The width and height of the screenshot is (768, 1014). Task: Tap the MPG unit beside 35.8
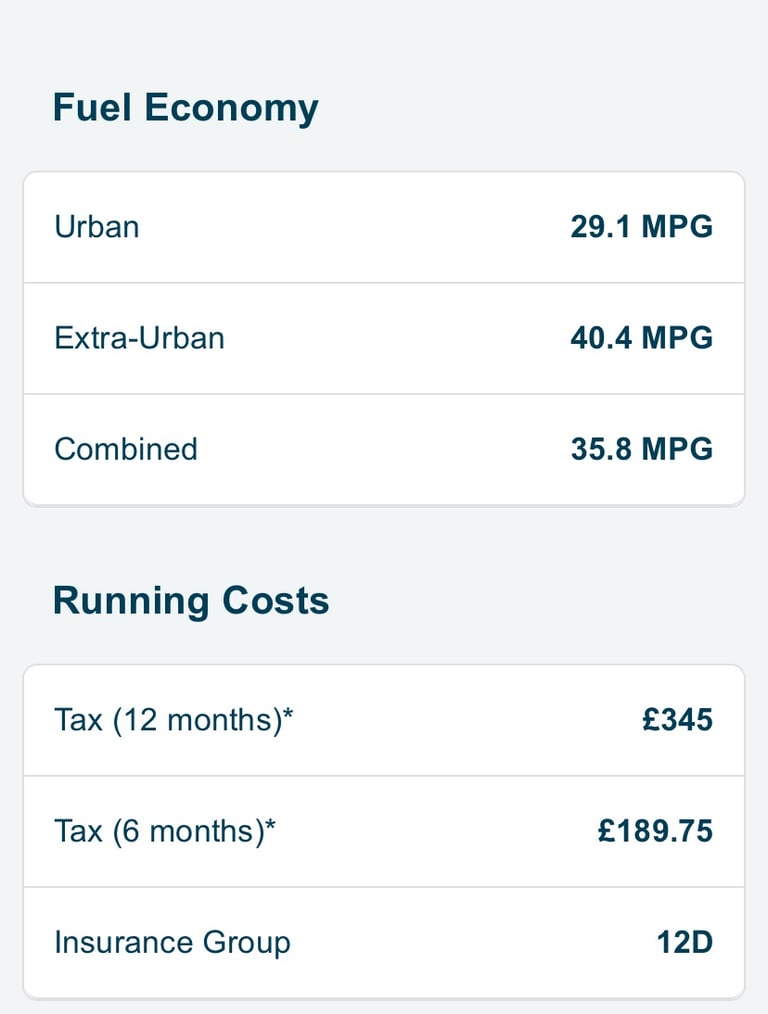[x=677, y=449]
